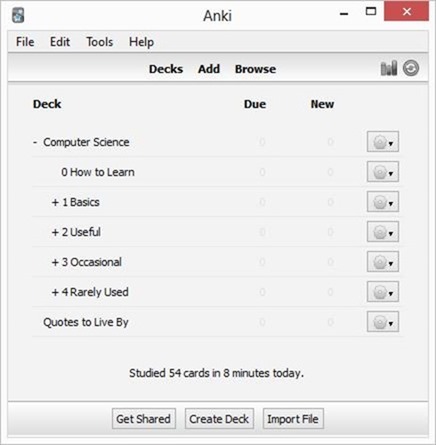Open options gear for 0 How to Learn

click(383, 172)
